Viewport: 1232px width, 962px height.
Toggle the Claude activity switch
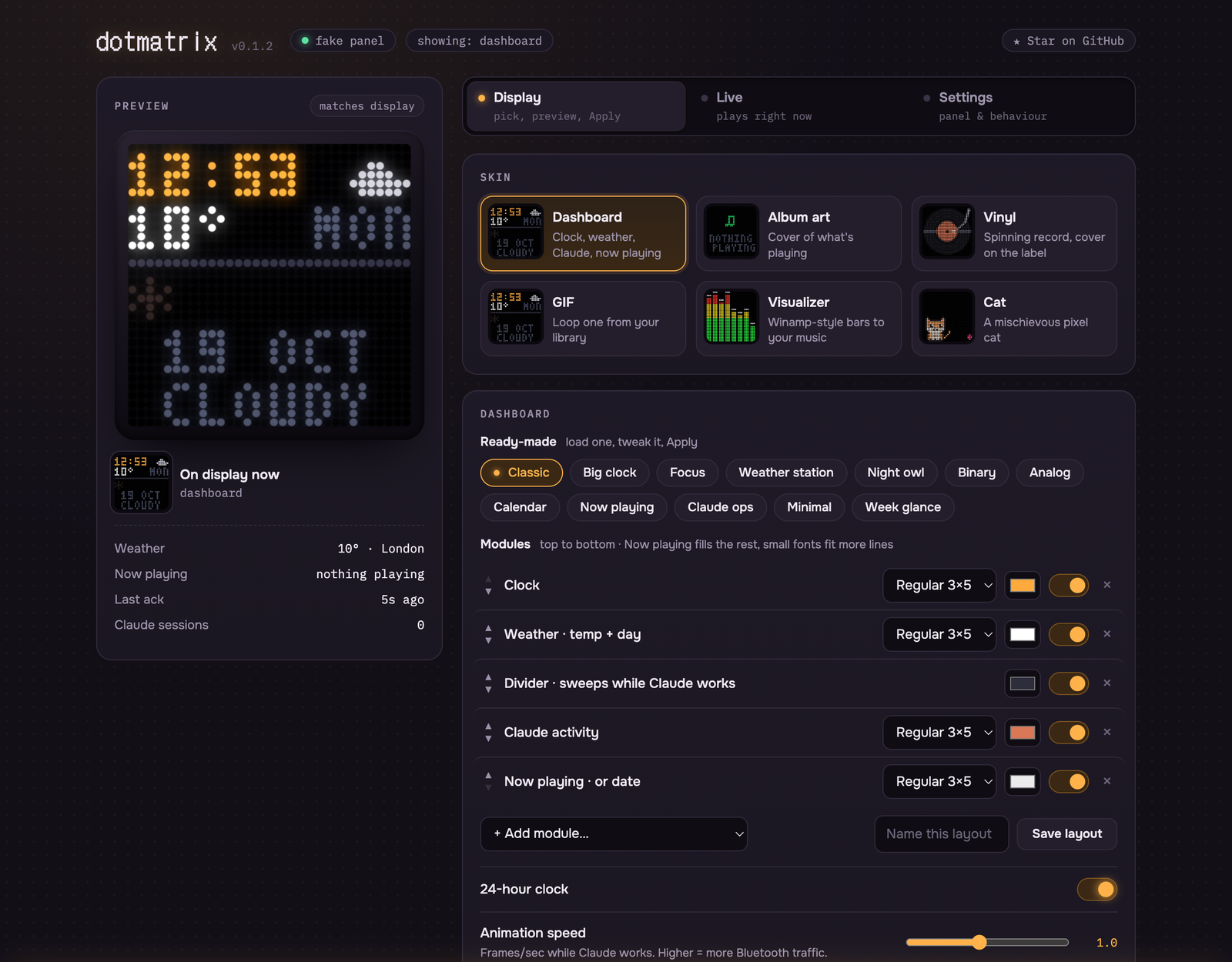tap(1069, 732)
